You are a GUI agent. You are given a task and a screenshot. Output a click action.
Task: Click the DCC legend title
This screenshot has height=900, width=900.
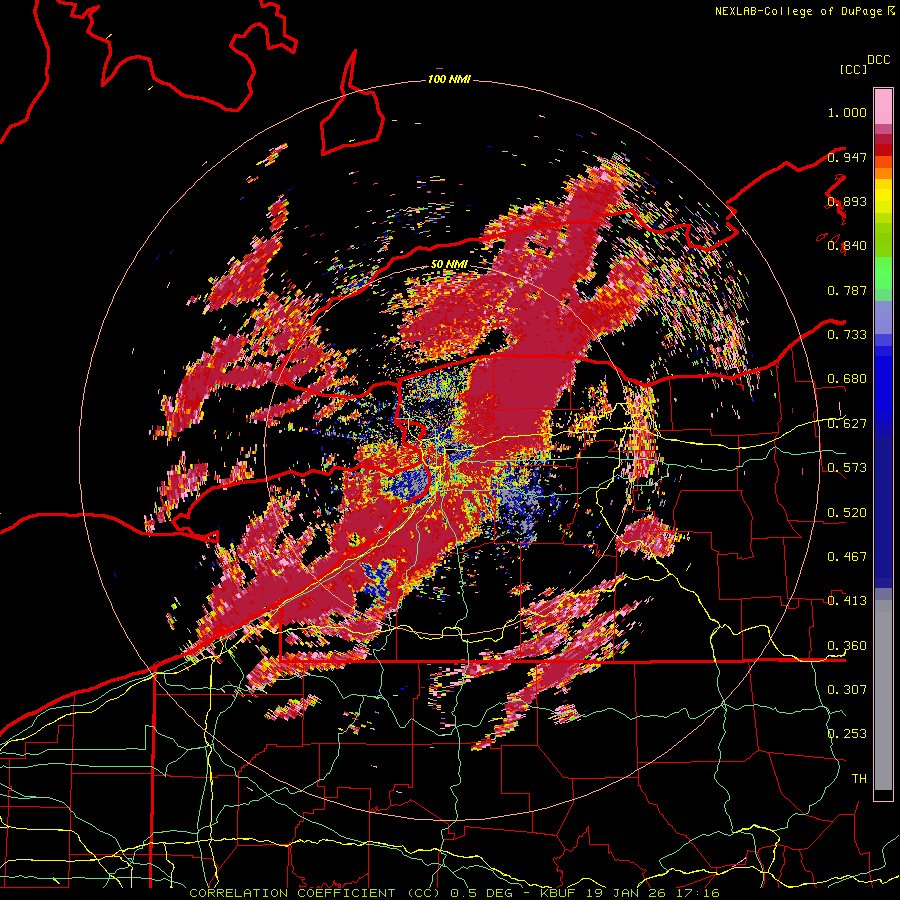point(878,59)
